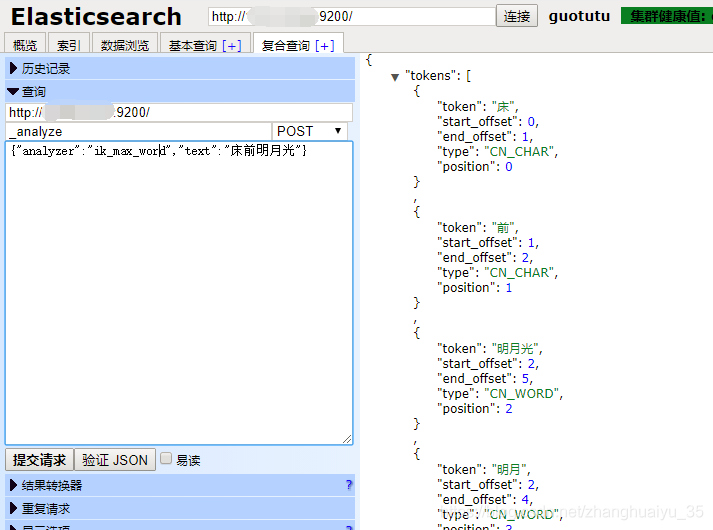Enable the 易读 pretty checkbox
This screenshot has width=713, height=530.
(166, 458)
